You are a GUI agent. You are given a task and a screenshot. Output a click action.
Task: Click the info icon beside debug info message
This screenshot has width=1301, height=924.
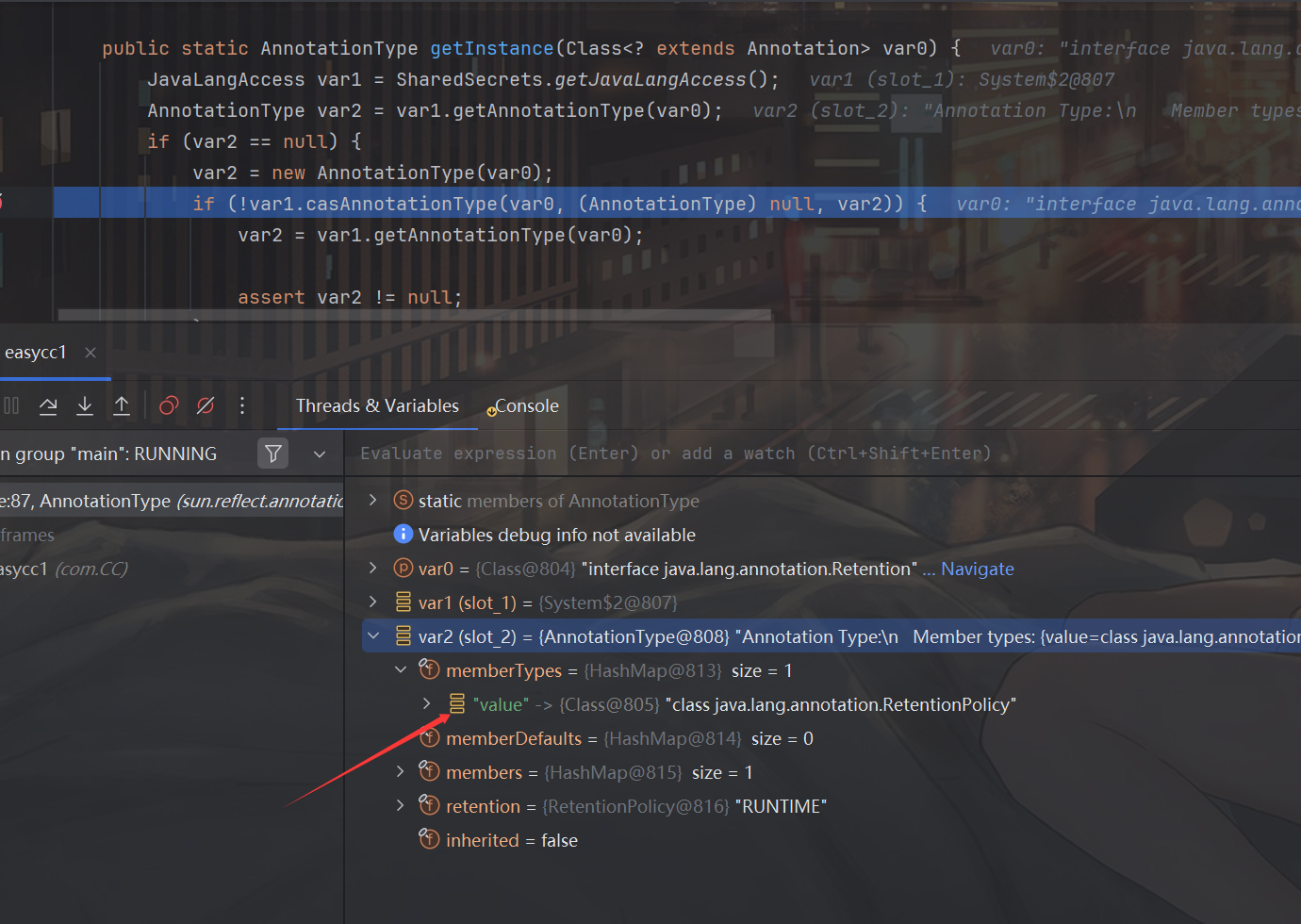[403, 535]
